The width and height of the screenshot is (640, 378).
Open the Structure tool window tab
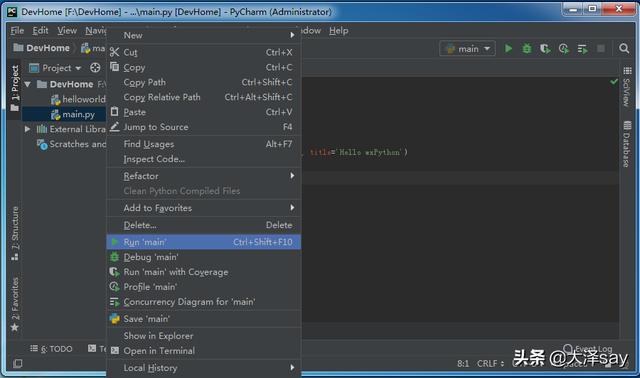pyautogui.click(x=15, y=233)
